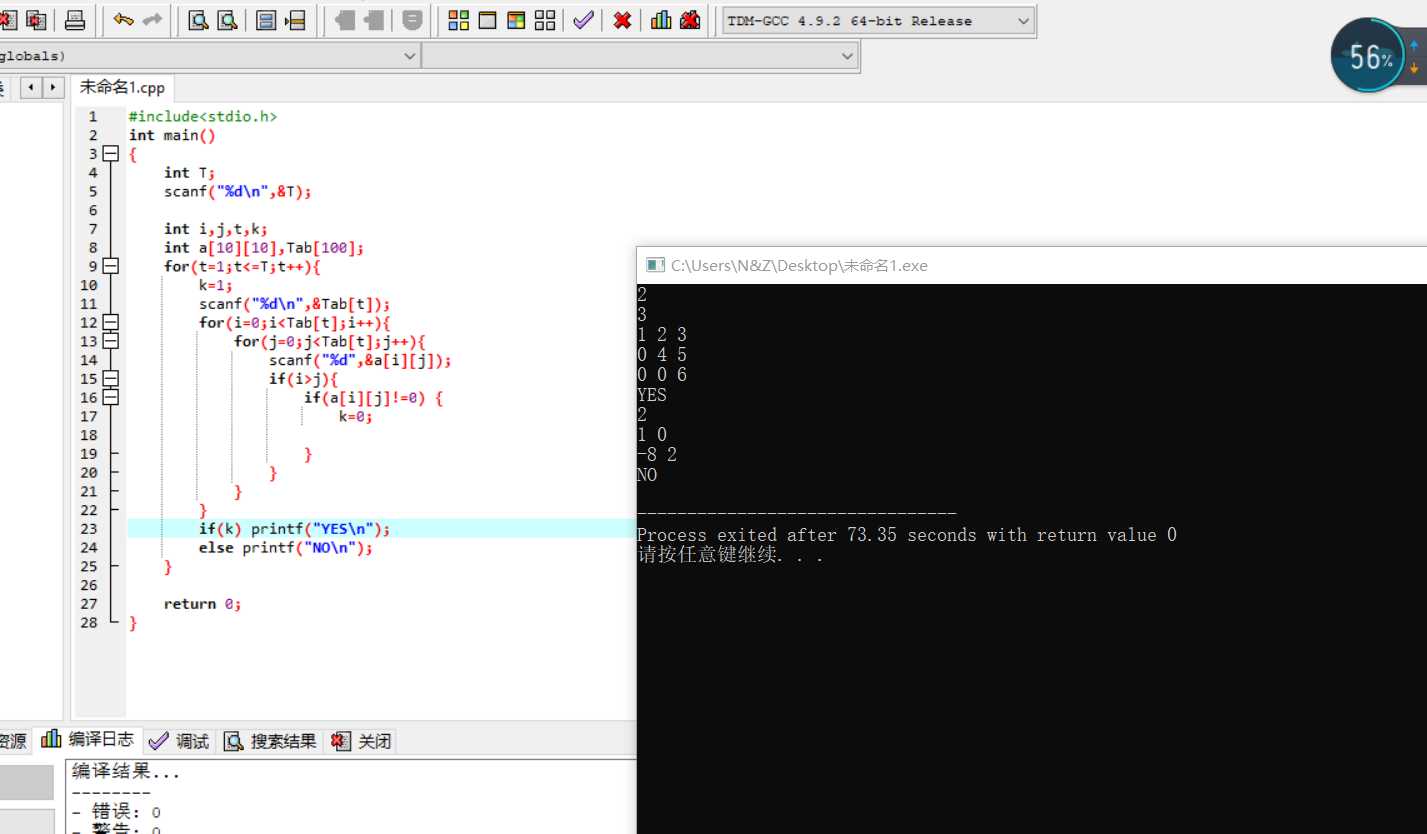Open the 搜索结果 search results tab
The image size is (1427, 834).
(270, 741)
